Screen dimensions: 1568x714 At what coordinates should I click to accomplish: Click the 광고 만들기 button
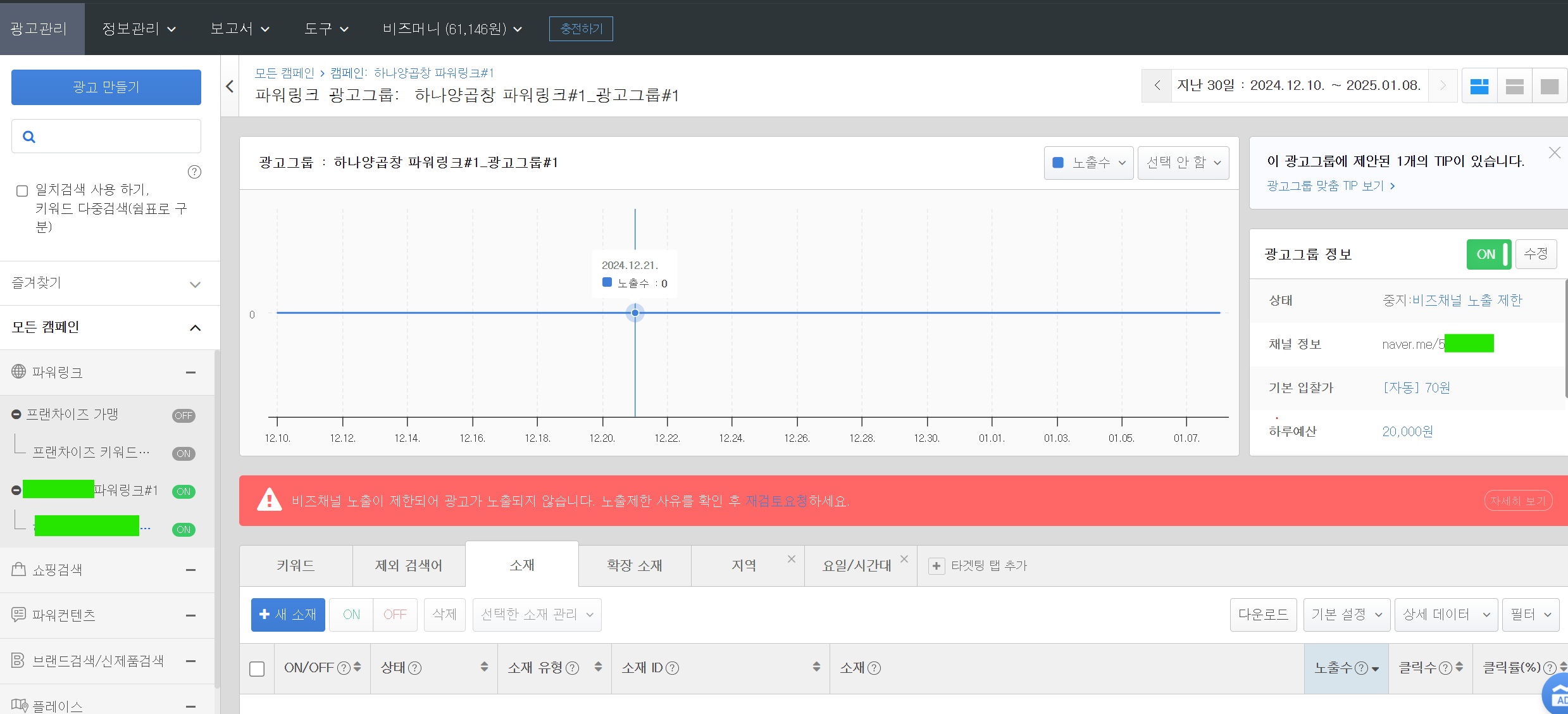tap(106, 87)
